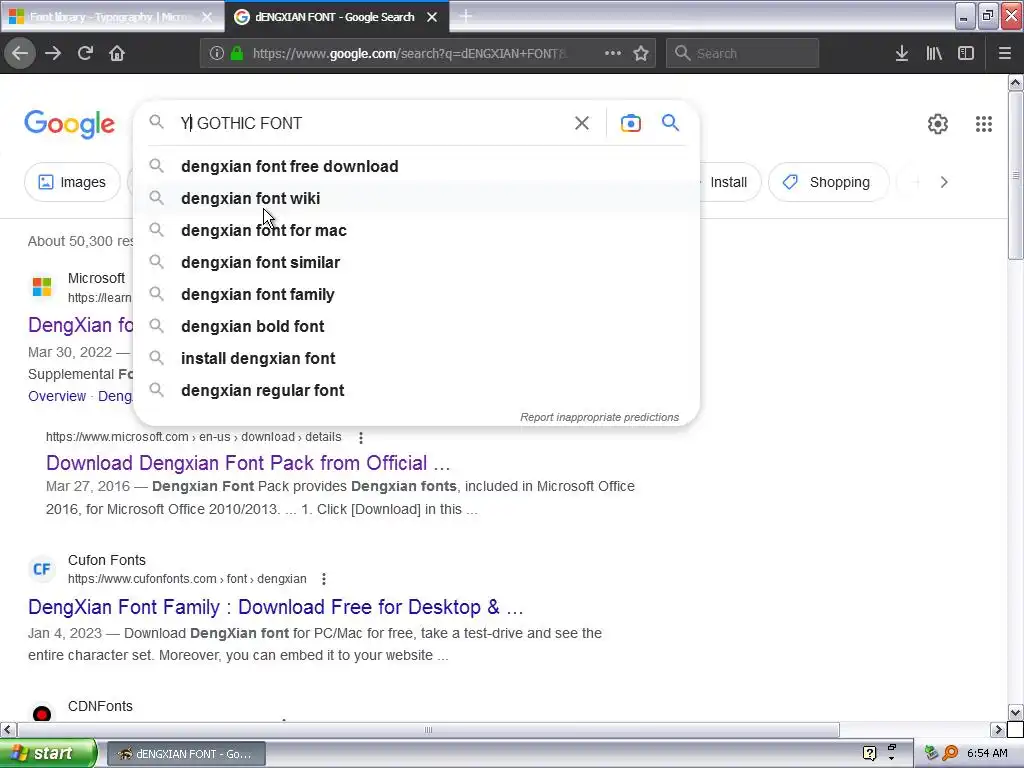The image size is (1024, 768).
Task: Search by image with camera icon
Action: (x=630, y=123)
